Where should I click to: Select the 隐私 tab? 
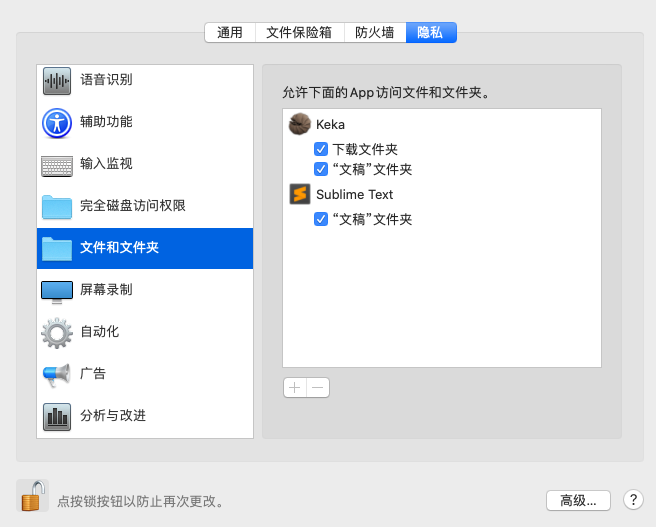tap(430, 32)
